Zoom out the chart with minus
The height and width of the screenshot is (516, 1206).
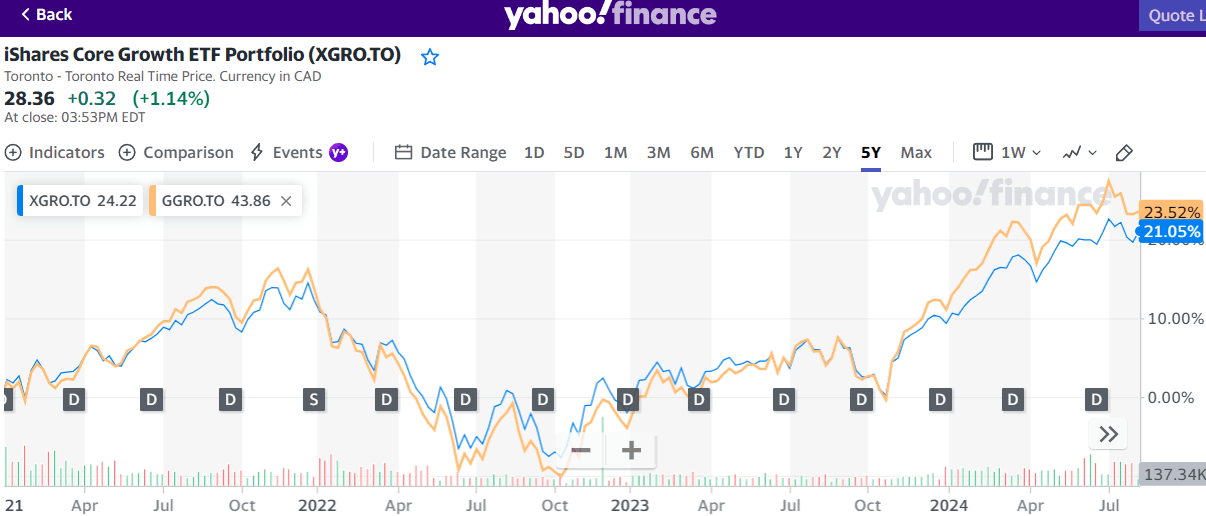click(581, 450)
